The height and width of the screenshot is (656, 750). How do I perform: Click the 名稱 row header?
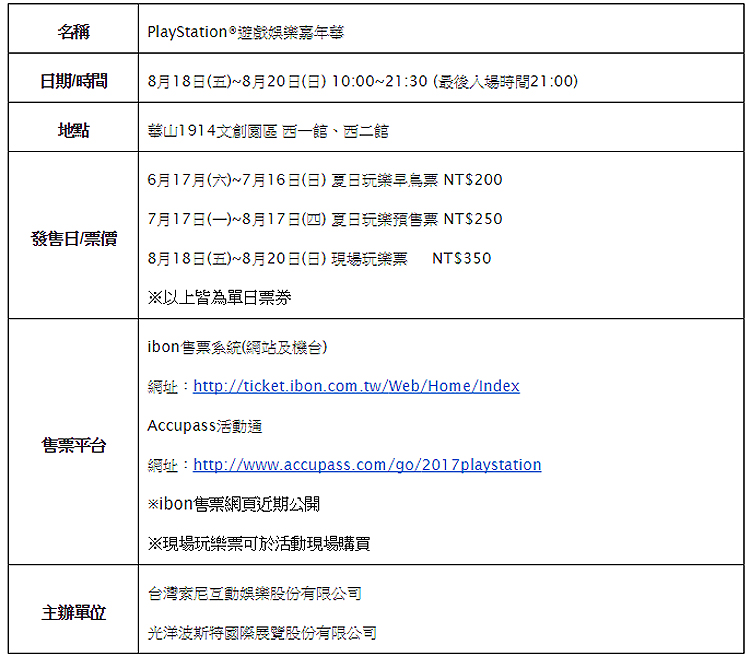[73, 31]
